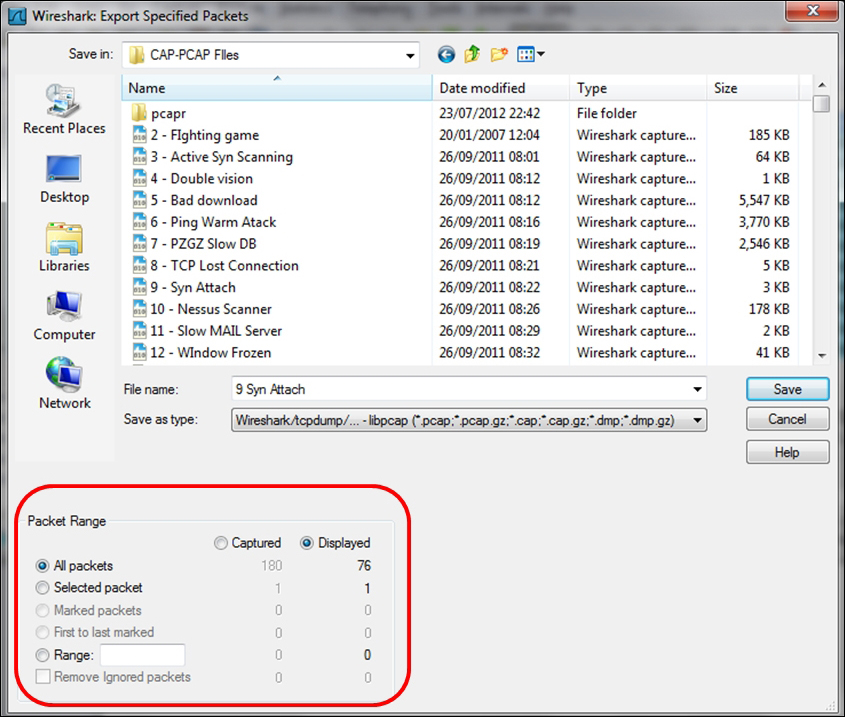This screenshot has height=717, width=845.
Task: Select the '10 - Nessus Scanner' file icon
Action: tap(140, 309)
